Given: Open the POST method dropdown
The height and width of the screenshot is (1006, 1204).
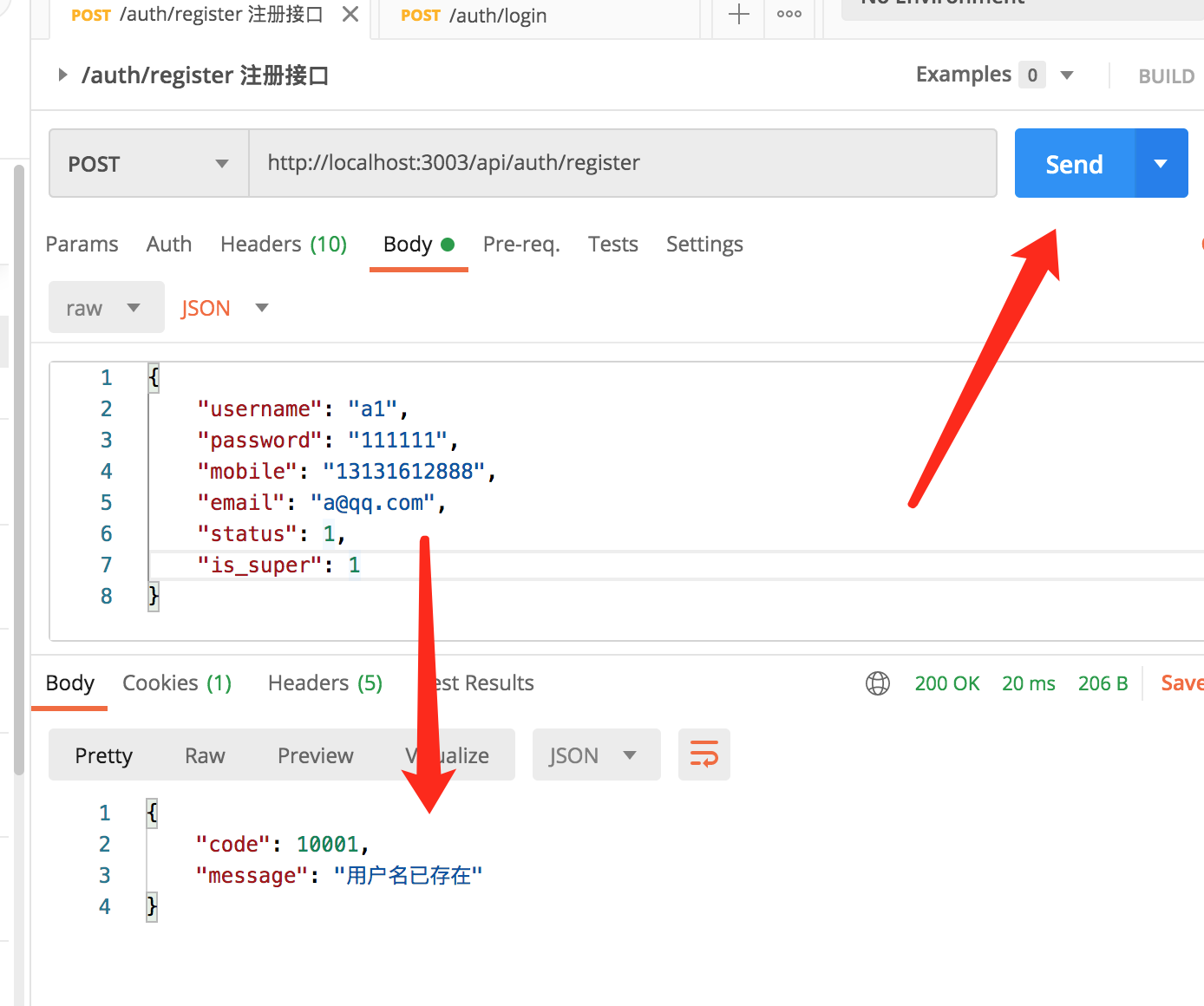Looking at the screenshot, I should [x=148, y=163].
